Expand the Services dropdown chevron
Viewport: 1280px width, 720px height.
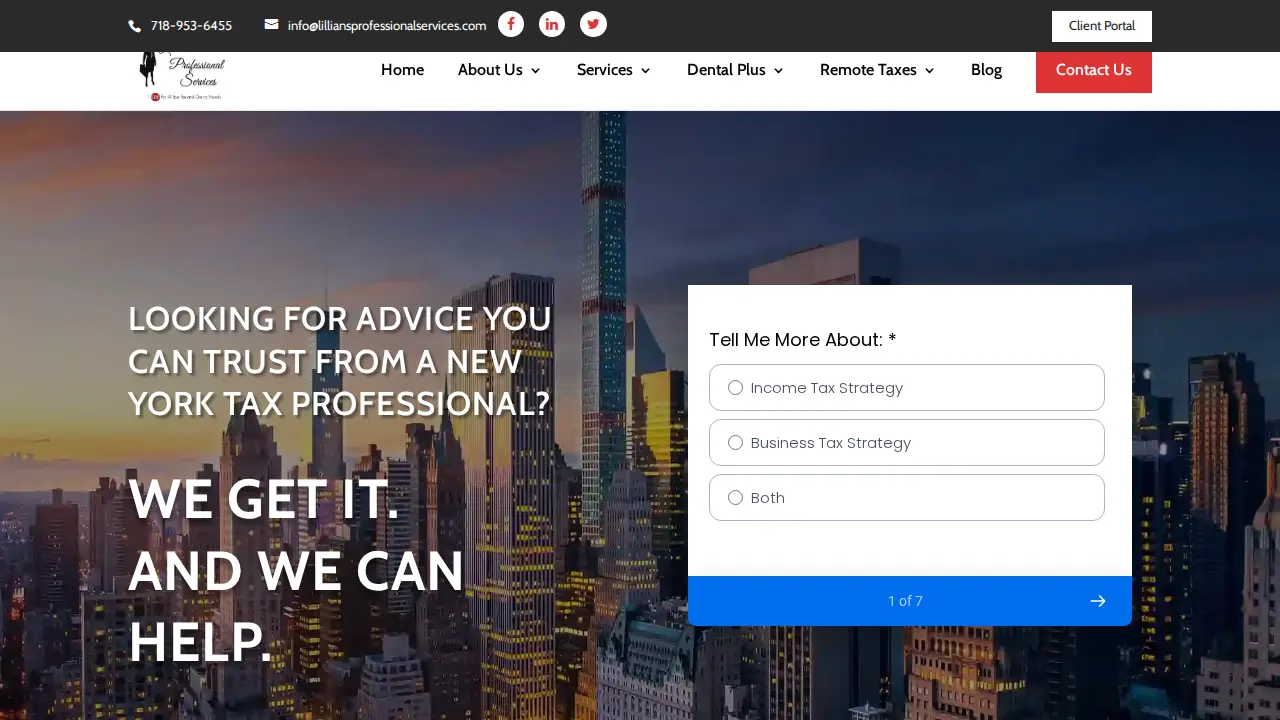coord(645,71)
